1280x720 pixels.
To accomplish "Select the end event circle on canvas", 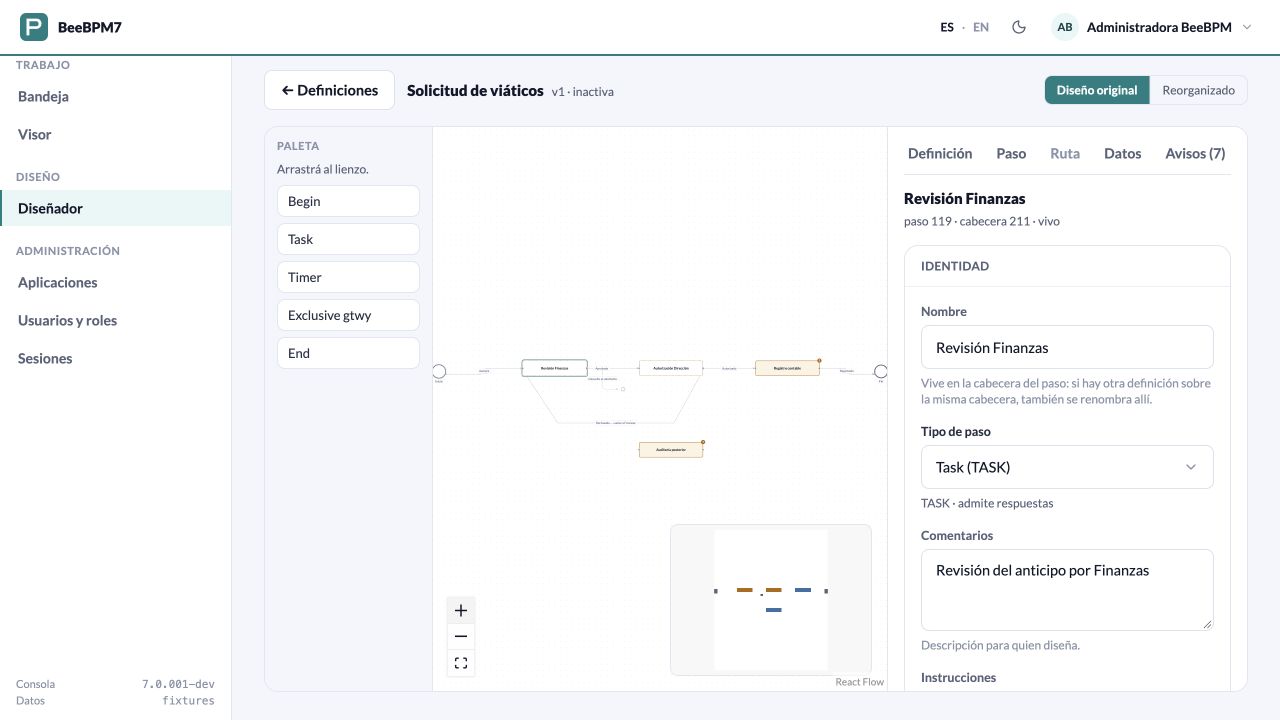I will click(x=881, y=372).
